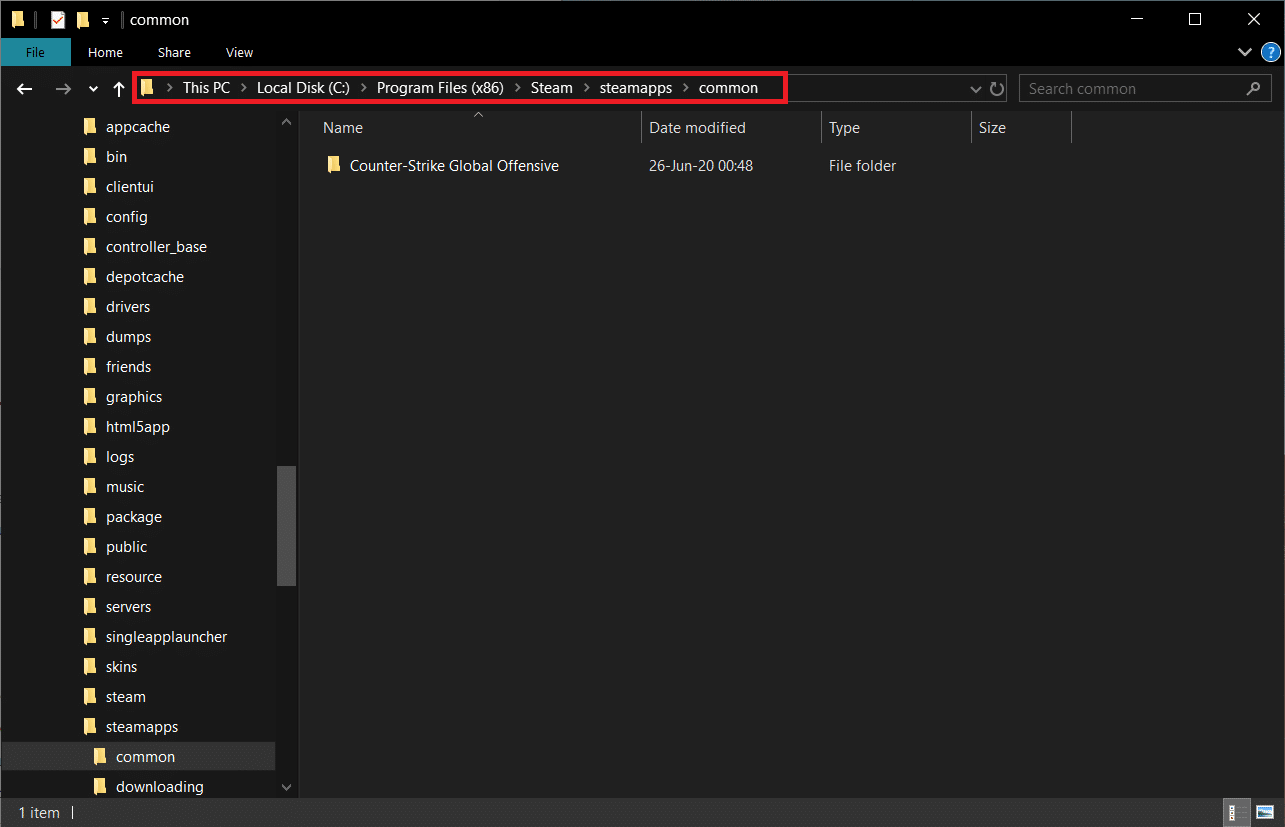Select the dumps folder in sidebar

pos(128,337)
